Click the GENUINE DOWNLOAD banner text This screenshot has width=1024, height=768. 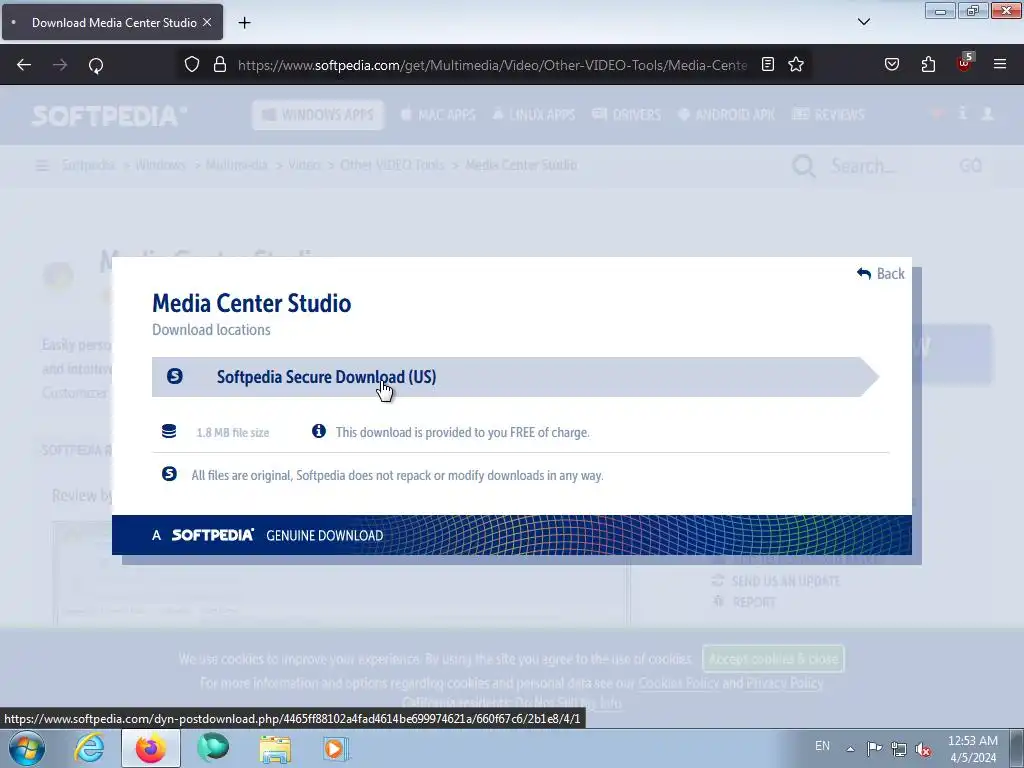325,536
